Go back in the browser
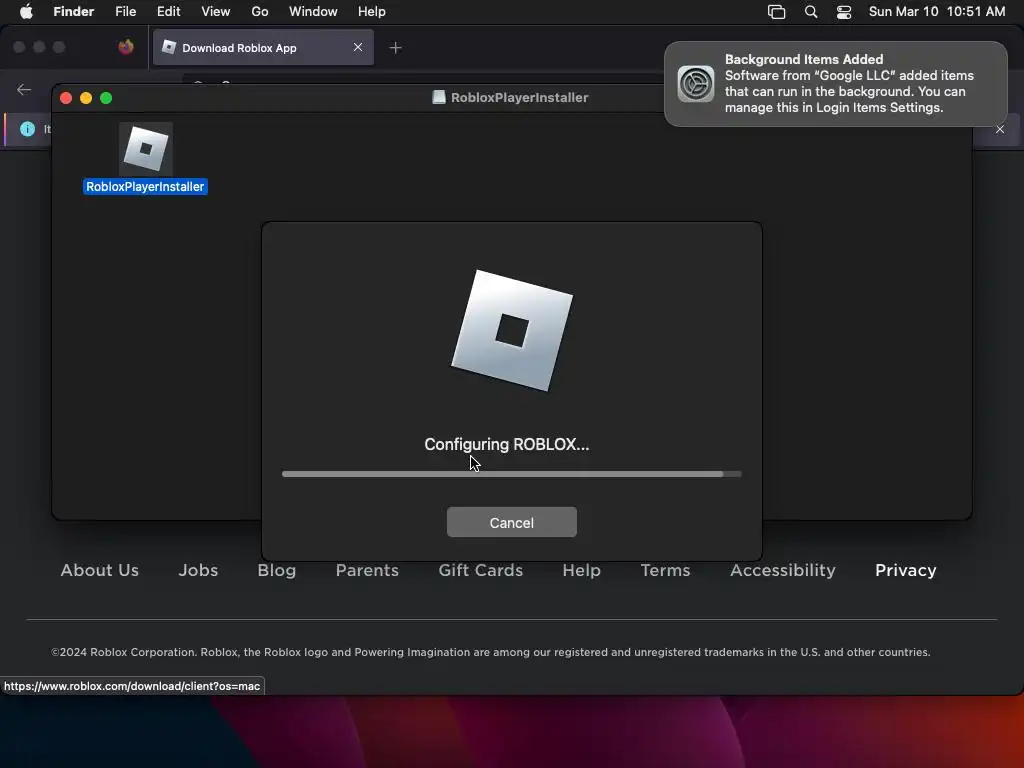The image size is (1024, 768). 24,89
